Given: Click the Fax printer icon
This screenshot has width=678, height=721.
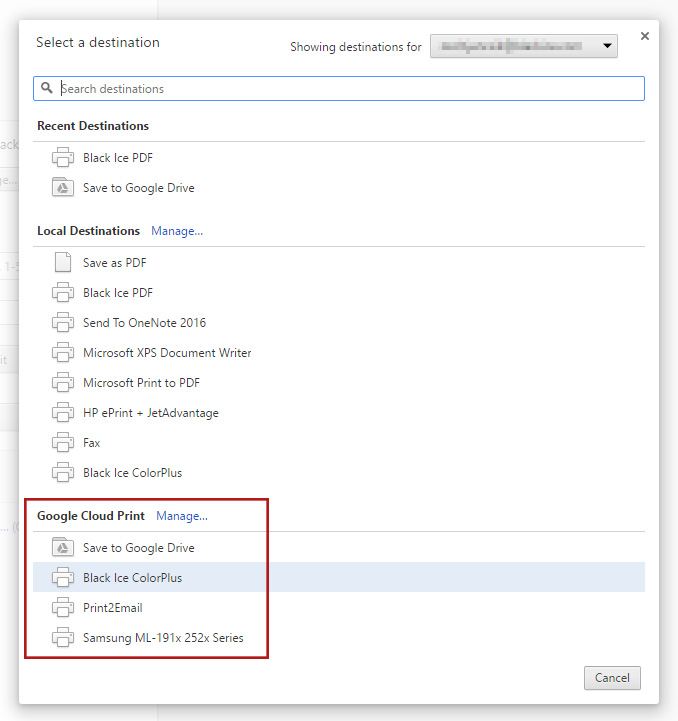Looking at the screenshot, I should (63, 443).
